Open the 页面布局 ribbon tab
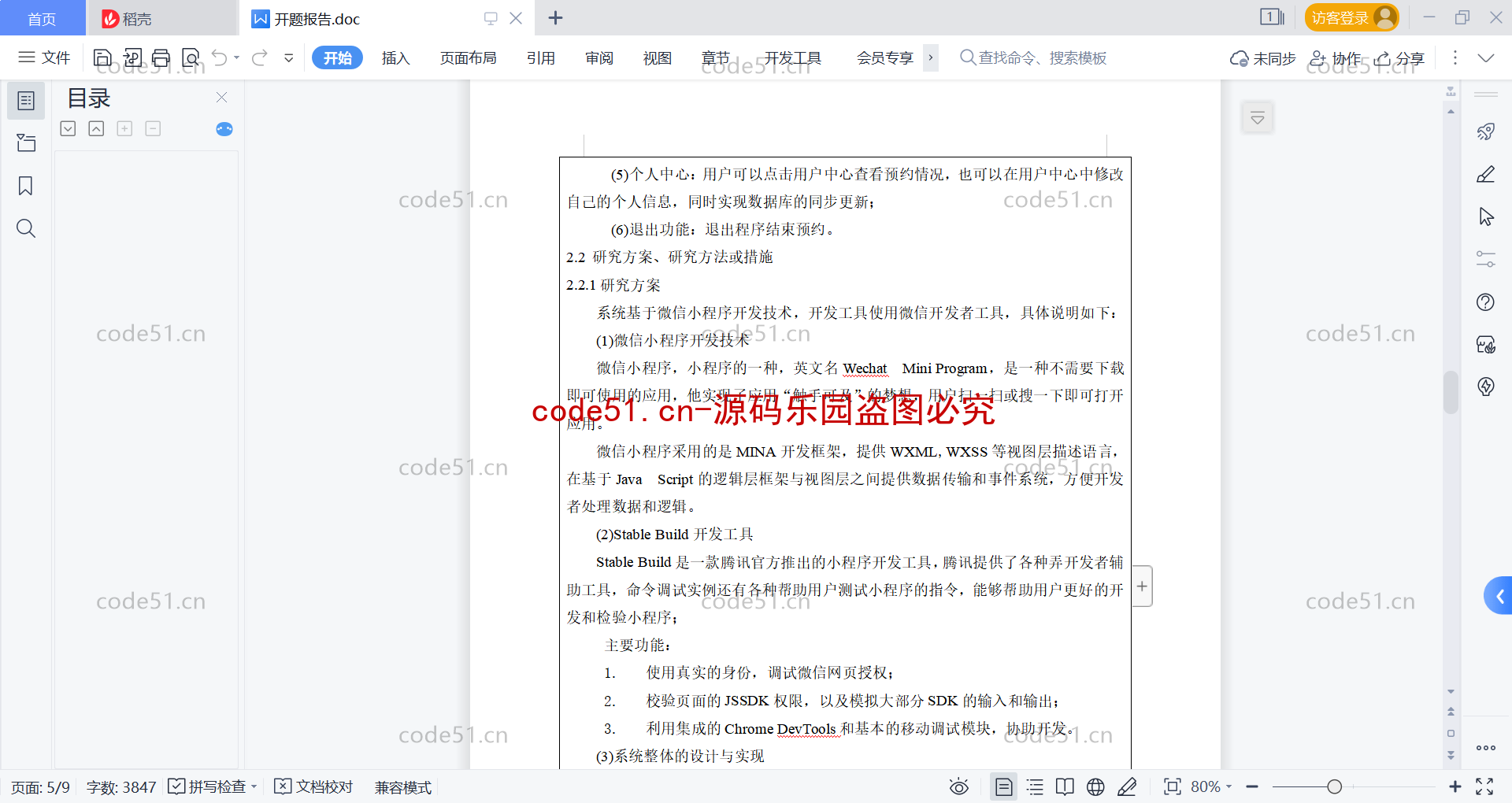Viewport: 1512px width, 803px height. 468,57
